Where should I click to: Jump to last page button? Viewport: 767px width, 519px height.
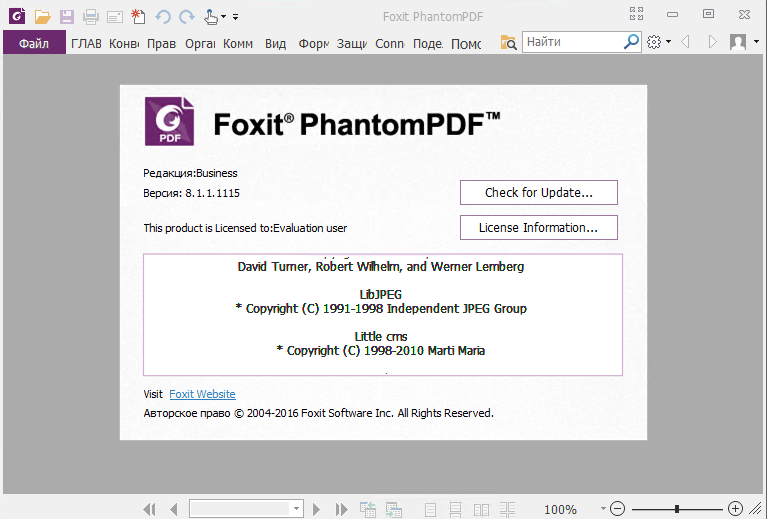click(x=341, y=509)
